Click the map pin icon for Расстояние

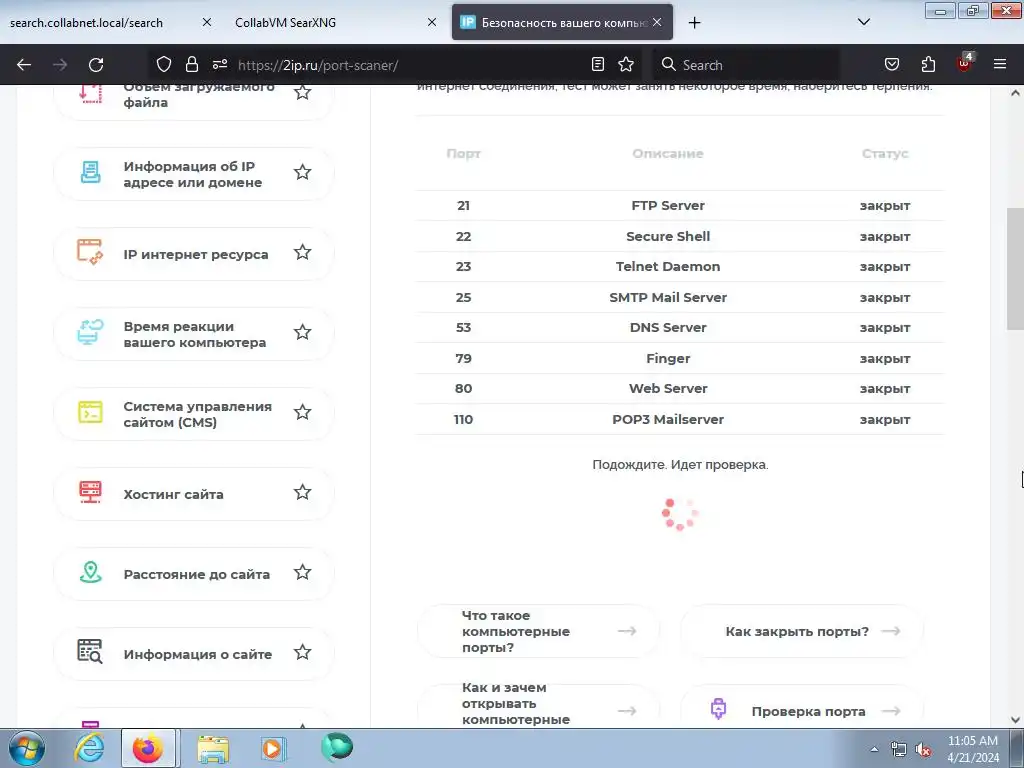pyautogui.click(x=91, y=572)
